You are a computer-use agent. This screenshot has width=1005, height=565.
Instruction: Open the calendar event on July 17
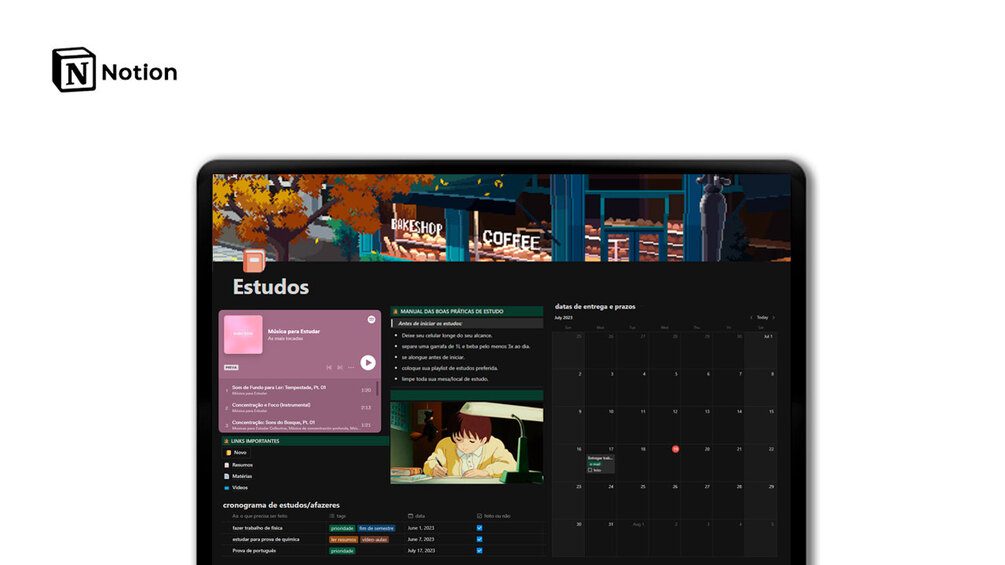601,464
